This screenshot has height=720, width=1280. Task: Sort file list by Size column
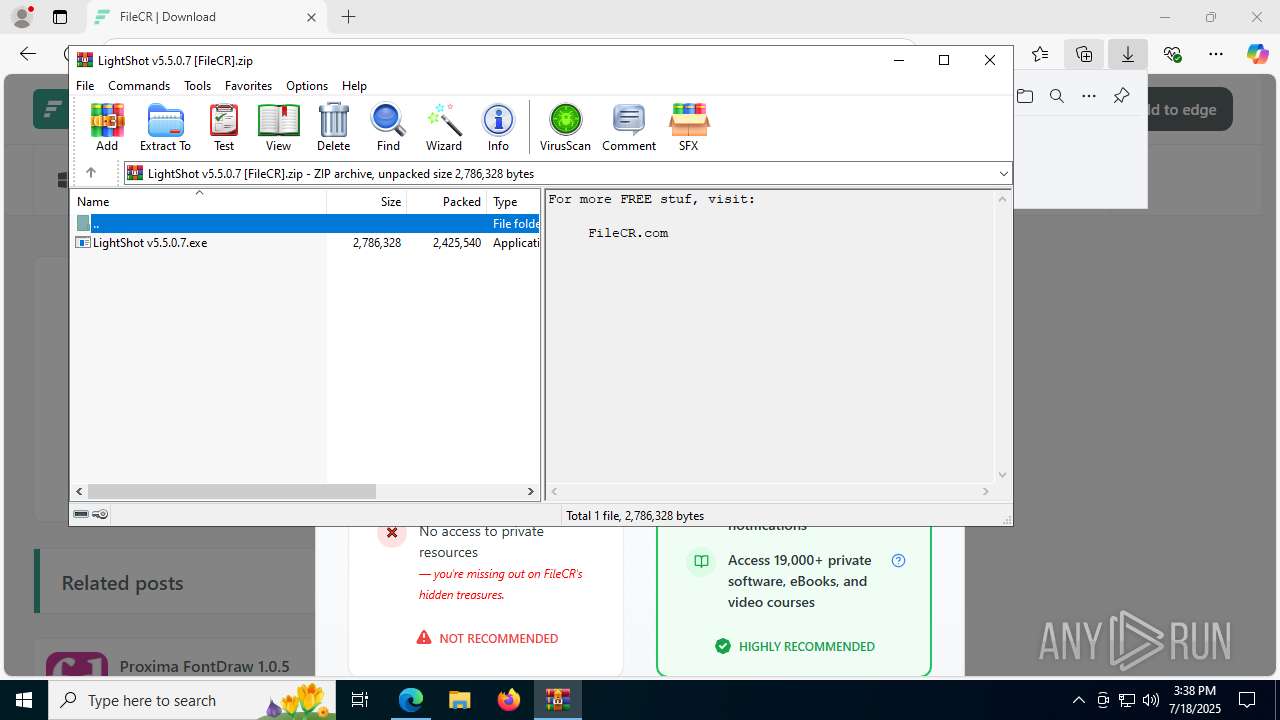click(x=366, y=201)
